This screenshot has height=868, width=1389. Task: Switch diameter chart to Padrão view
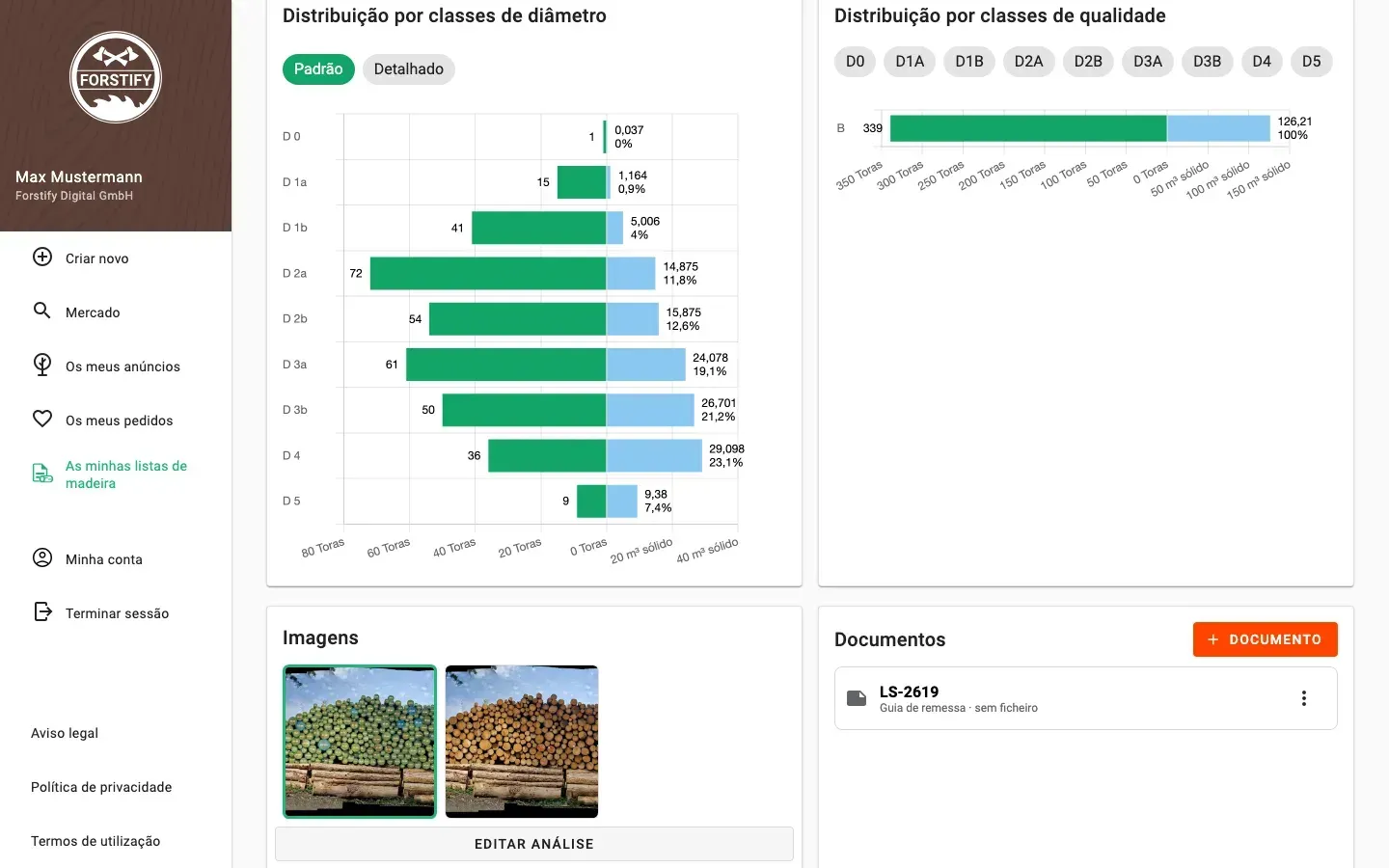coord(318,69)
